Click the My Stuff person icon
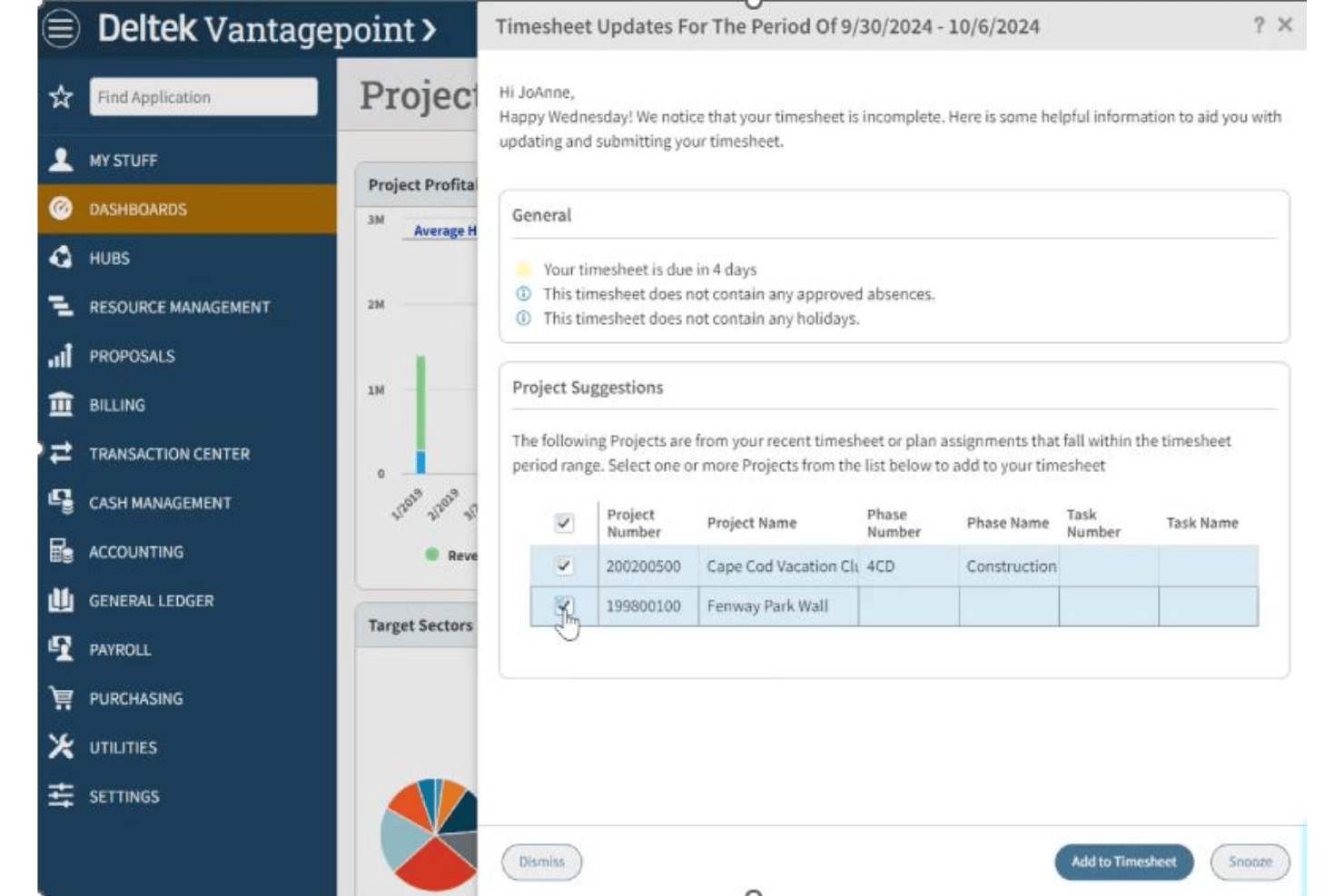The height and width of the screenshot is (896, 1344). point(61,160)
